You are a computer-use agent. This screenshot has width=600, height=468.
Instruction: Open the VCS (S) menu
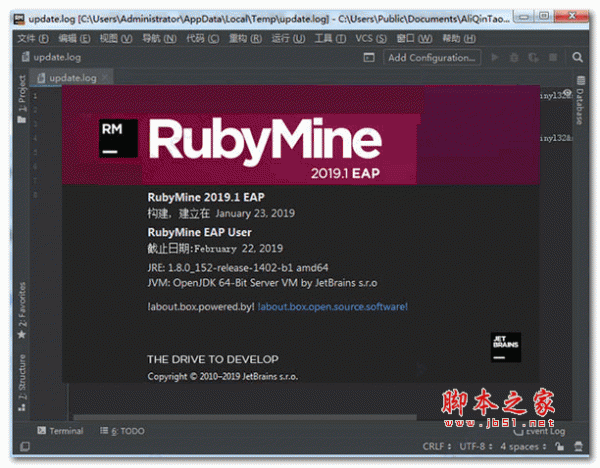click(x=371, y=39)
